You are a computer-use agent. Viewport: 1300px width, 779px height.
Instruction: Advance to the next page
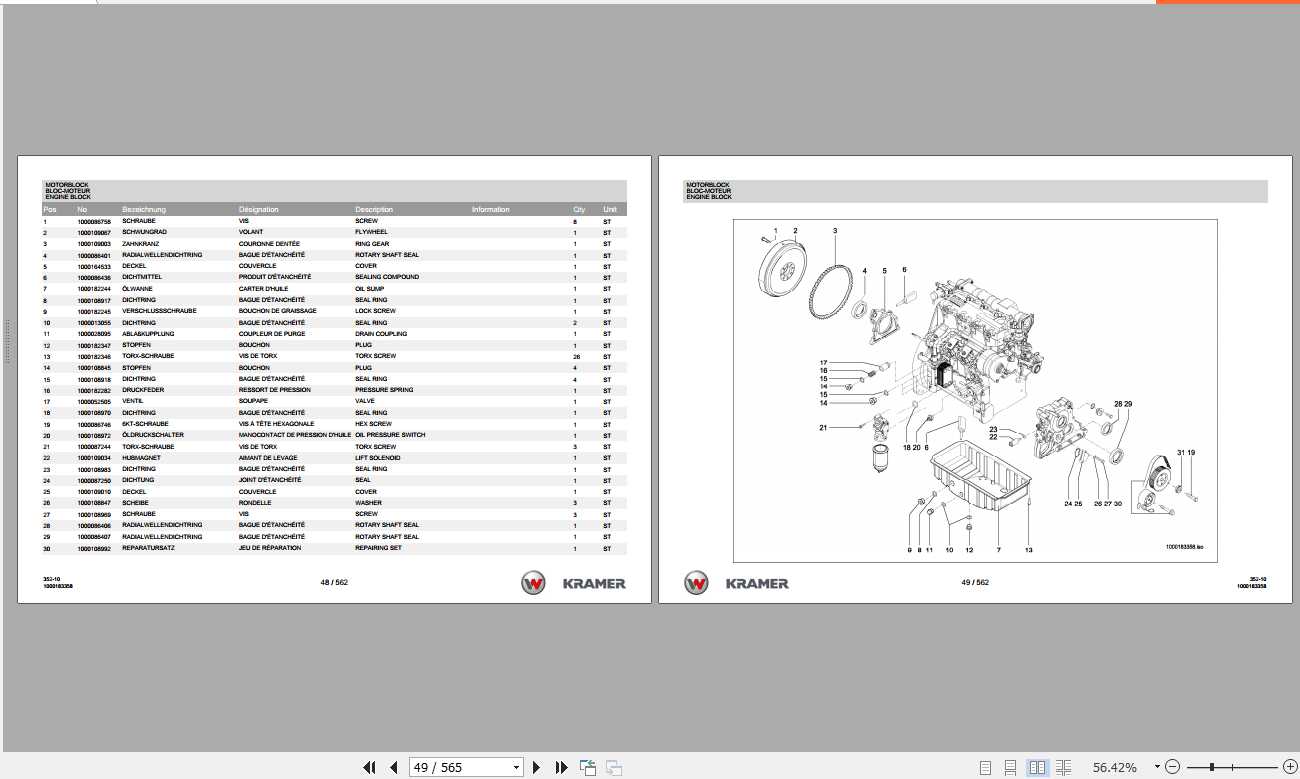click(x=537, y=767)
